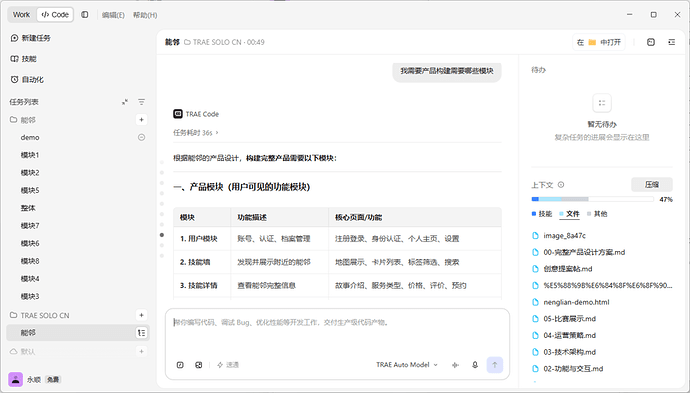Viewport: 690px width, 393px height.
Task: Open task 模块4
Action: [x=30, y=279]
